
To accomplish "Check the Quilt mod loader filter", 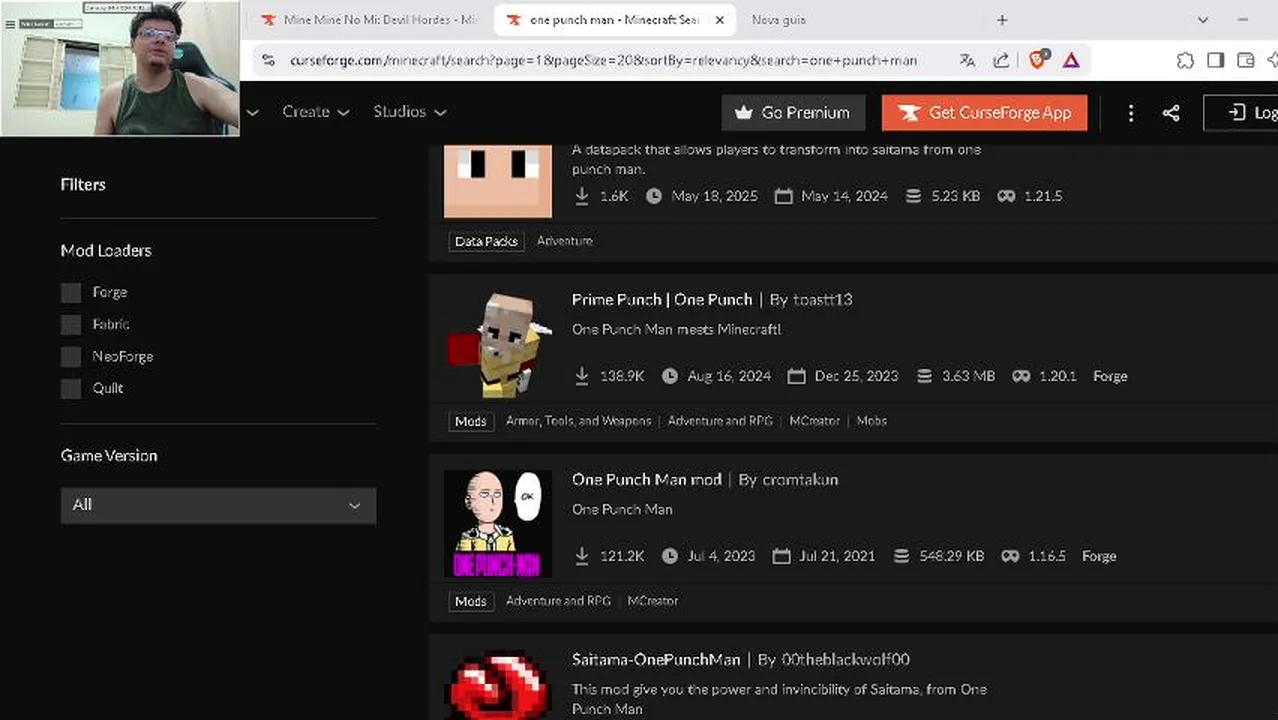I will click(70, 389).
